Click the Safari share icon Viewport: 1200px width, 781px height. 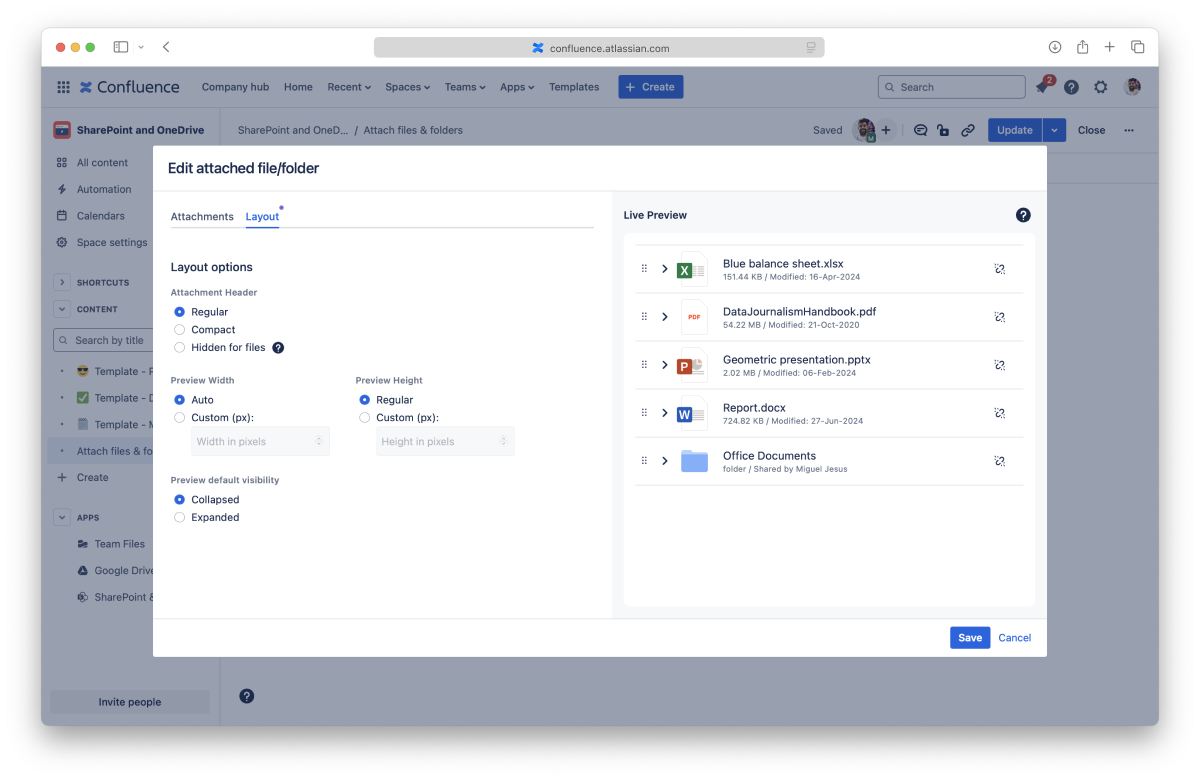(x=1082, y=47)
